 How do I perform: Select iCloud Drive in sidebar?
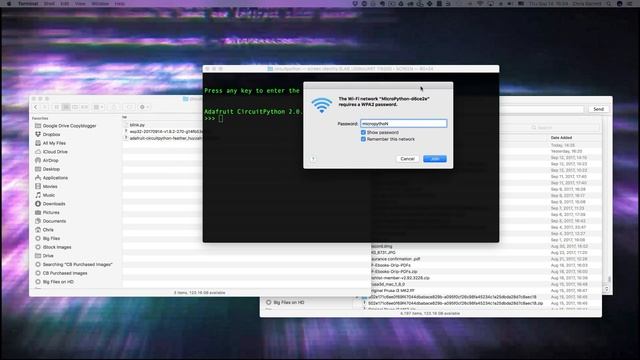[51, 152]
